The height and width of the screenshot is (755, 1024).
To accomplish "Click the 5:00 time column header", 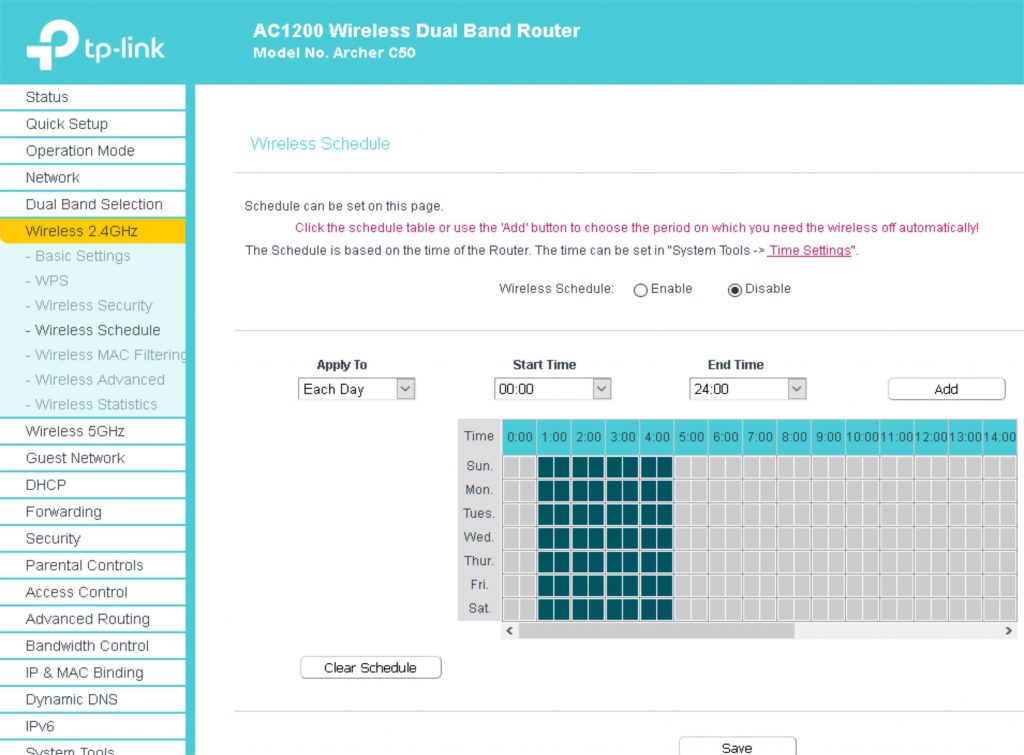I will coord(691,437).
